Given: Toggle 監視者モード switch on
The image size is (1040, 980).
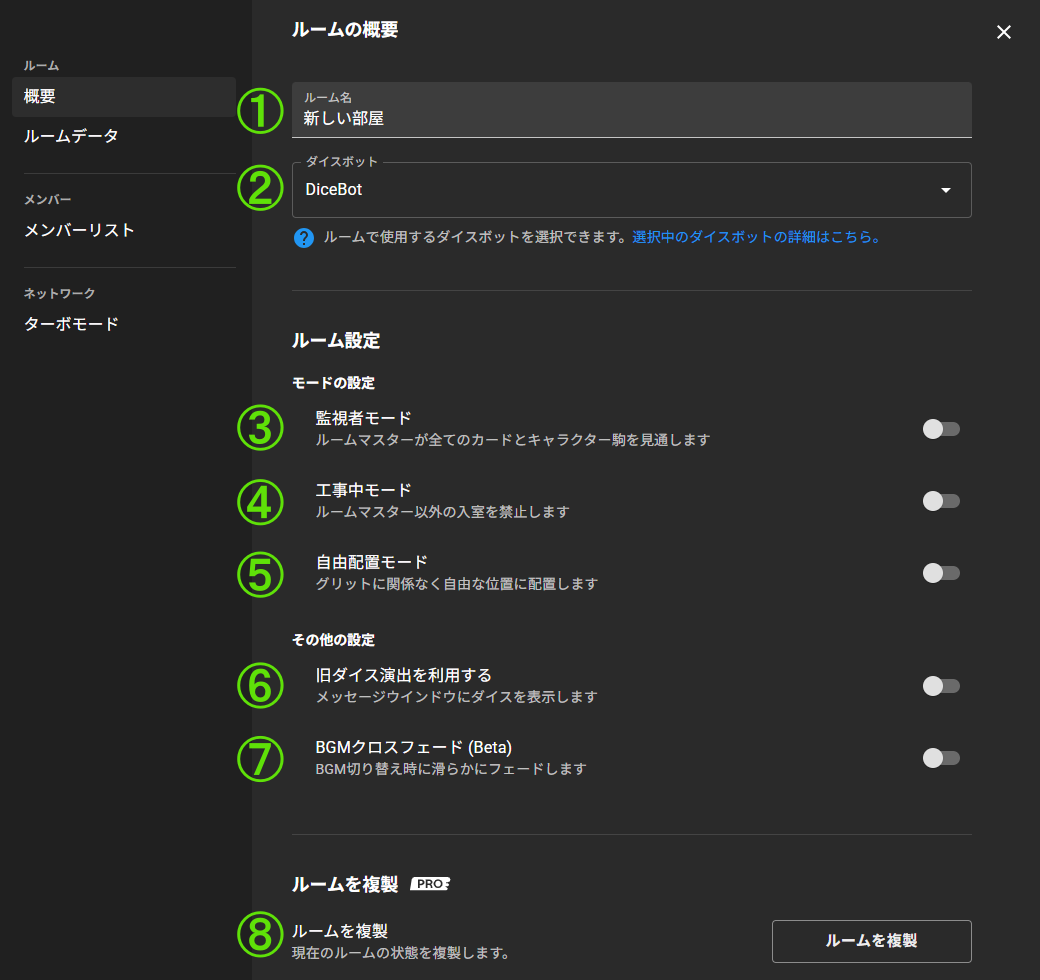Looking at the screenshot, I should 941,429.
